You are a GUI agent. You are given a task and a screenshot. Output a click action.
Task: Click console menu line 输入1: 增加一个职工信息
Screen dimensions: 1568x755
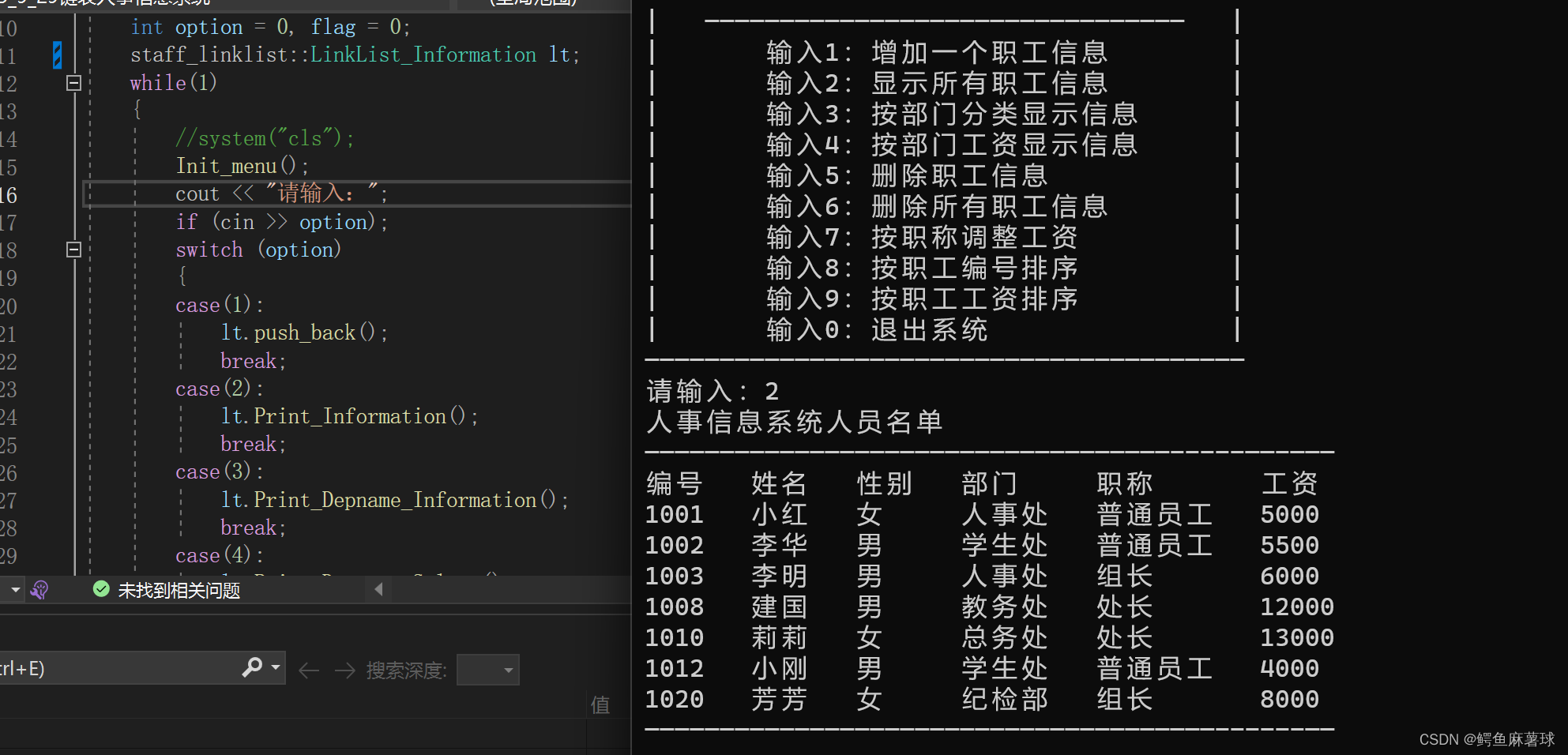pos(937,53)
